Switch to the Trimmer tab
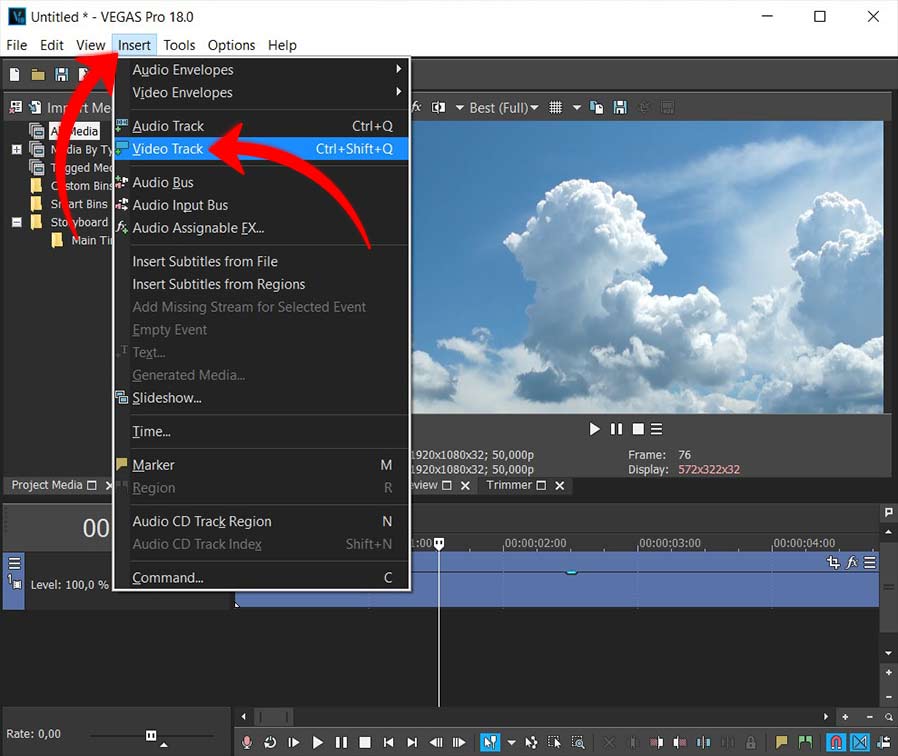Screen dimensions: 898x756 click(509, 485)
